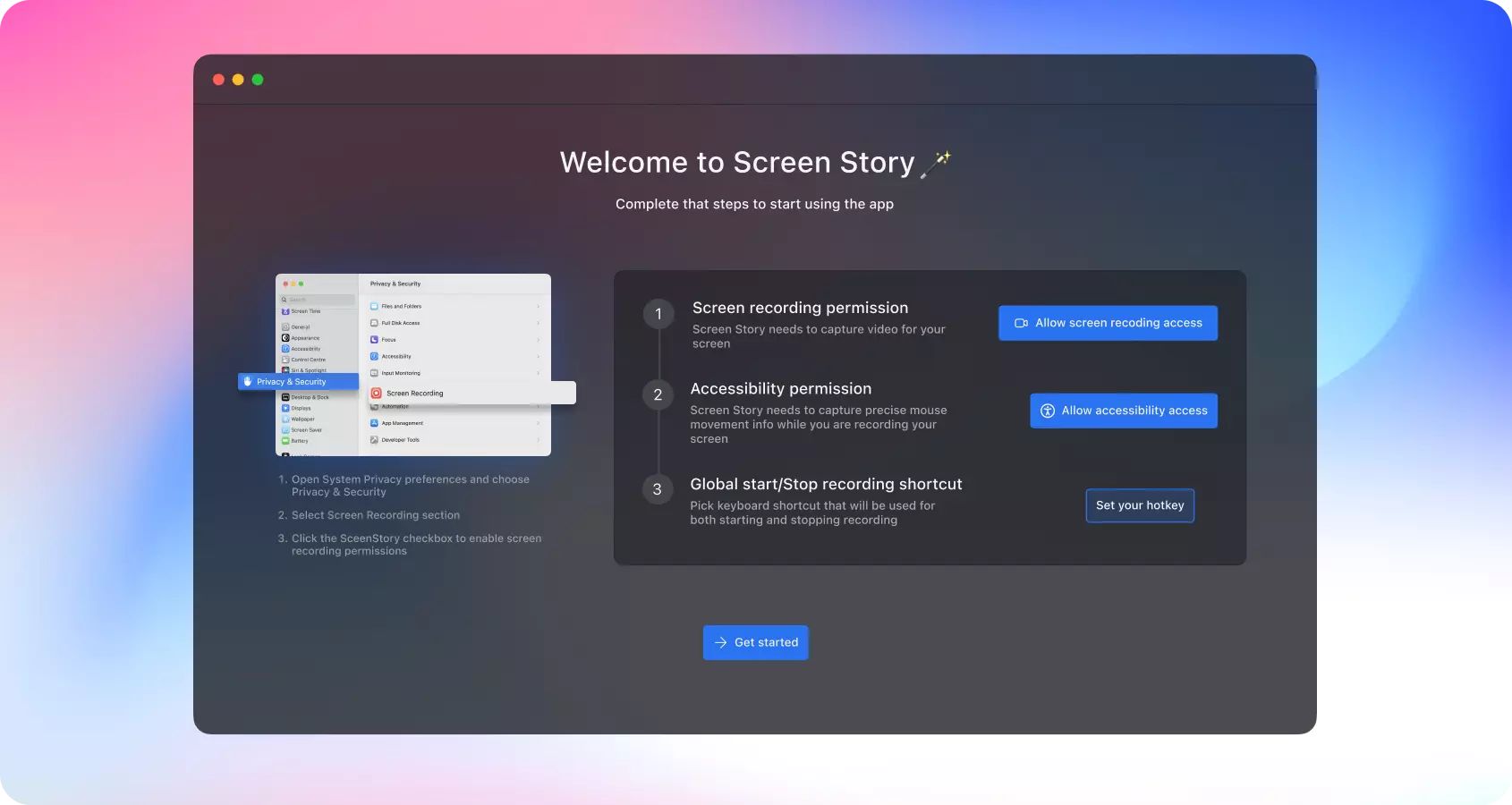Expand App Management with its disclosure chevron

tap(539, 424)
